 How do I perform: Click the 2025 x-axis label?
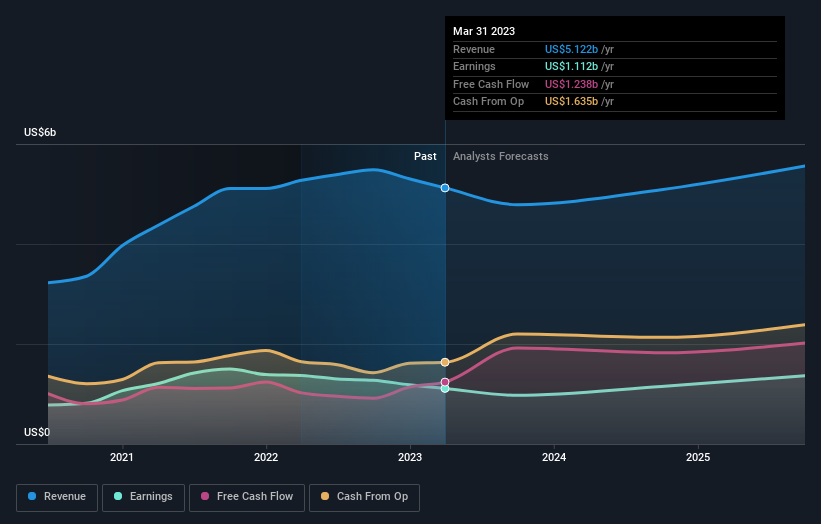coord(698,458)
